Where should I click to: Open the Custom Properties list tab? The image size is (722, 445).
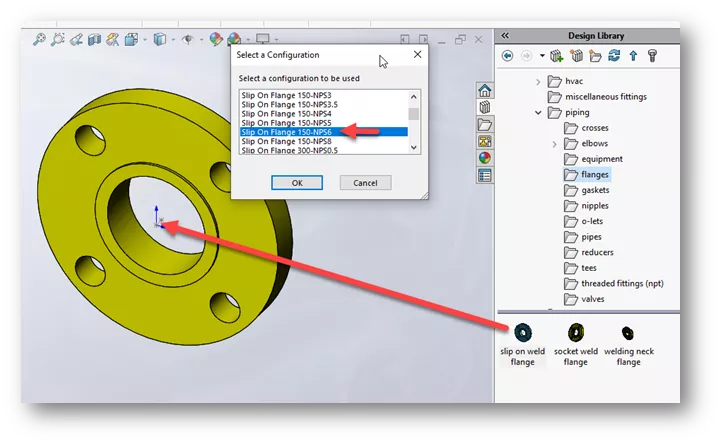pos(484,175)
